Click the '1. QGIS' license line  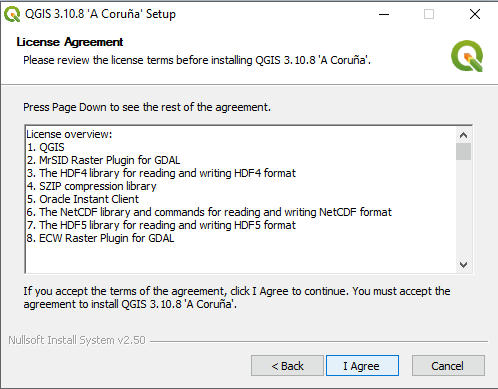(x=46, y=147)
